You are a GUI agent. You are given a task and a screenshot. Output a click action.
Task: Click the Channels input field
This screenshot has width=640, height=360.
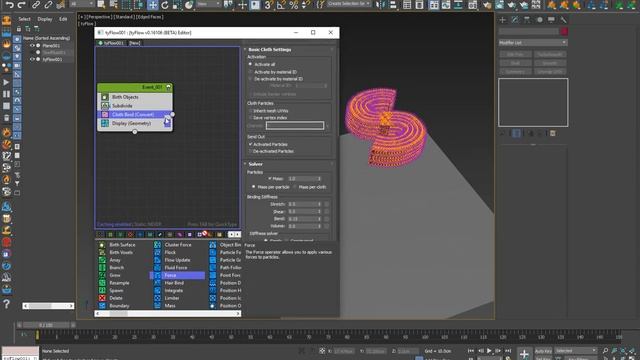click(295, 126)
